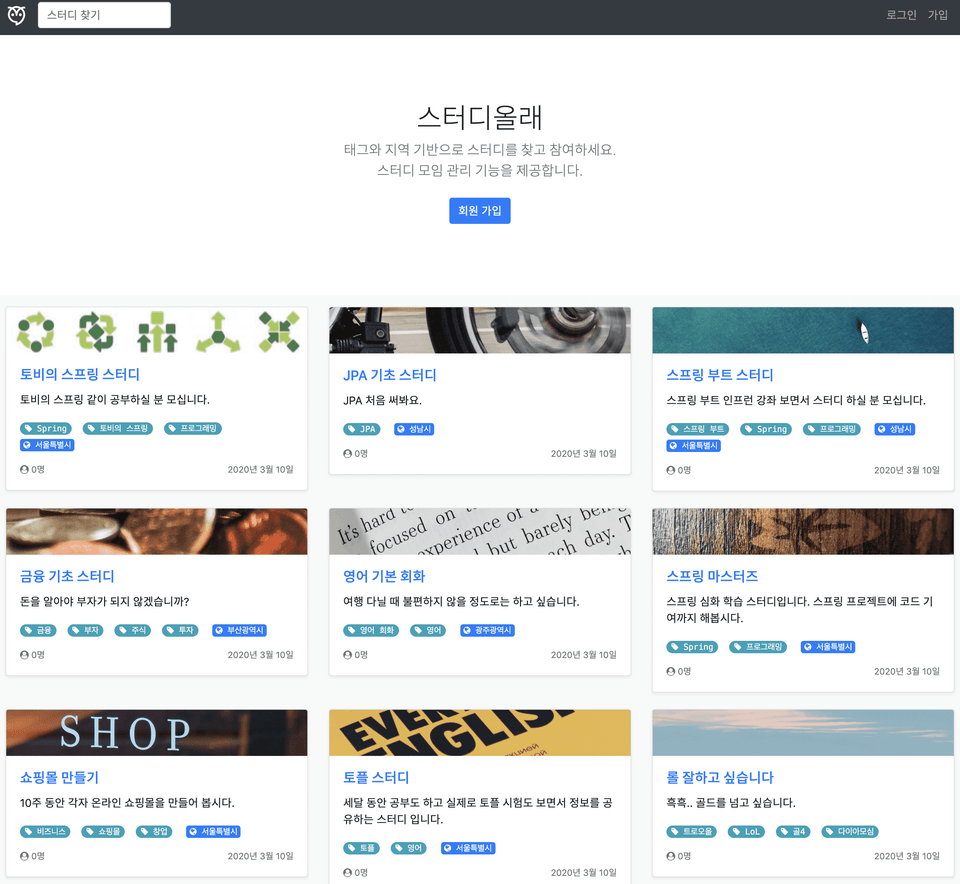Select the LoL tag badge
The height and width of the screenshot is (884, 960).
pyautogui.click(x=746, y=831)
